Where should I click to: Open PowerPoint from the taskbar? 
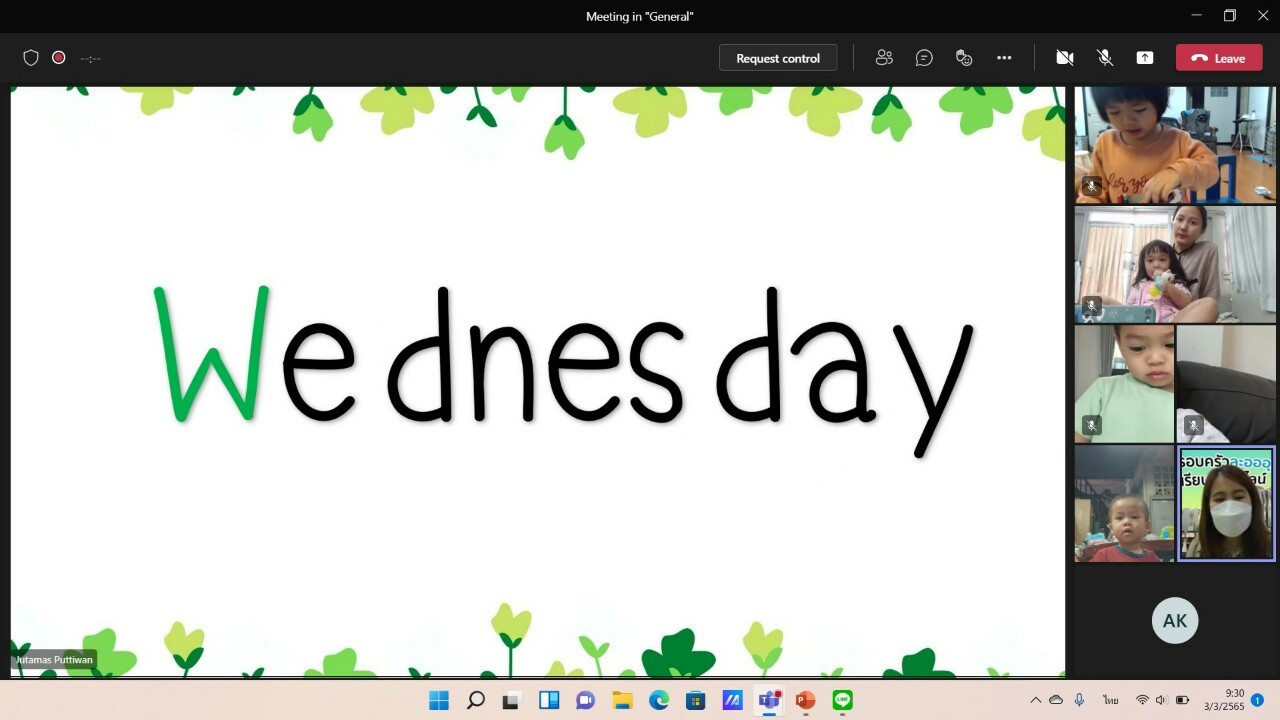tap(805, 700)
